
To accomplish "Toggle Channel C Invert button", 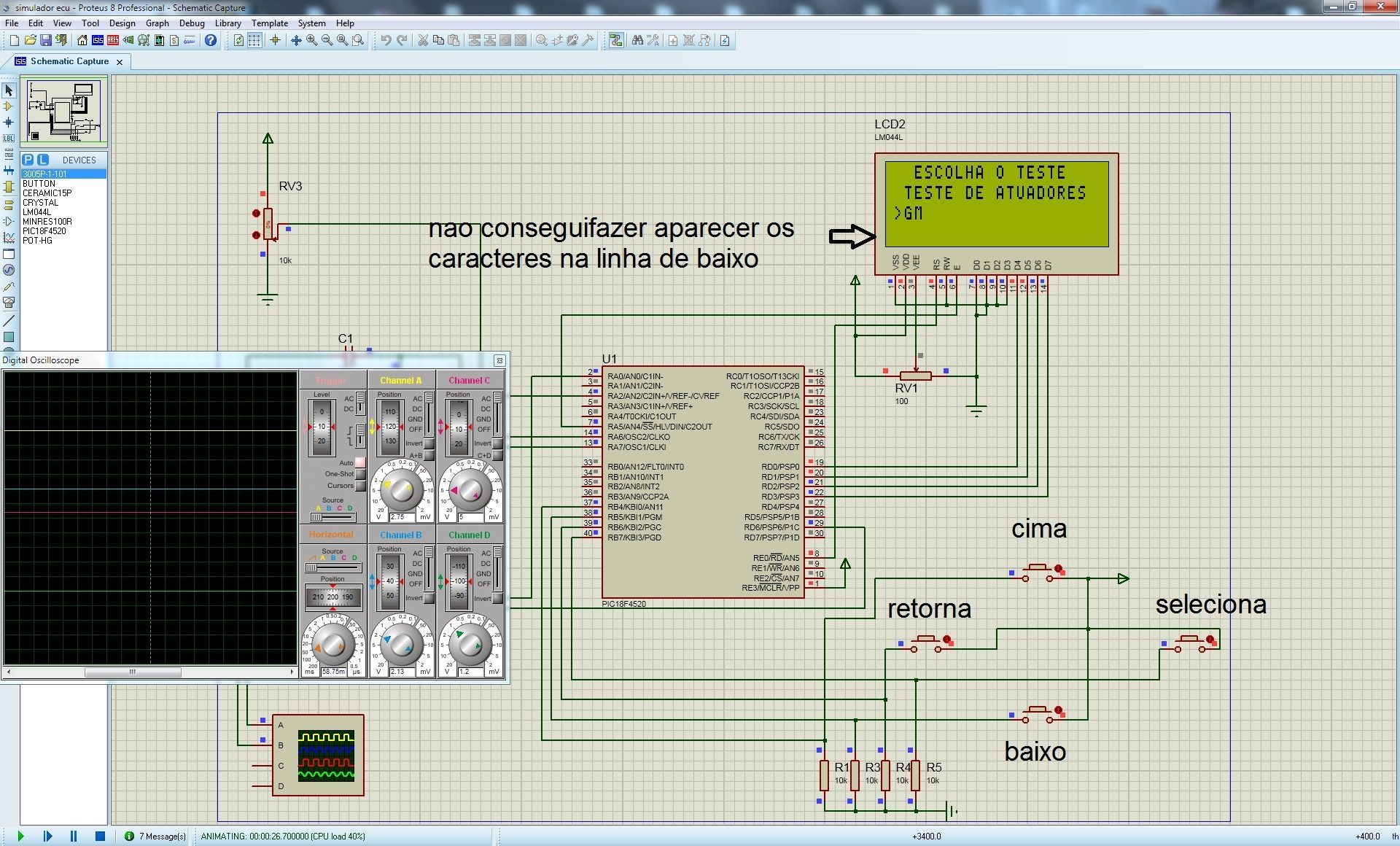I will point(497,443).
